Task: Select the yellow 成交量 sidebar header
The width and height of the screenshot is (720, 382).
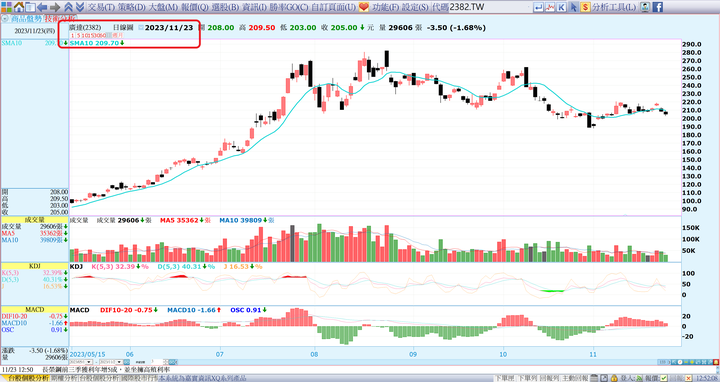Action: [35, 220]
